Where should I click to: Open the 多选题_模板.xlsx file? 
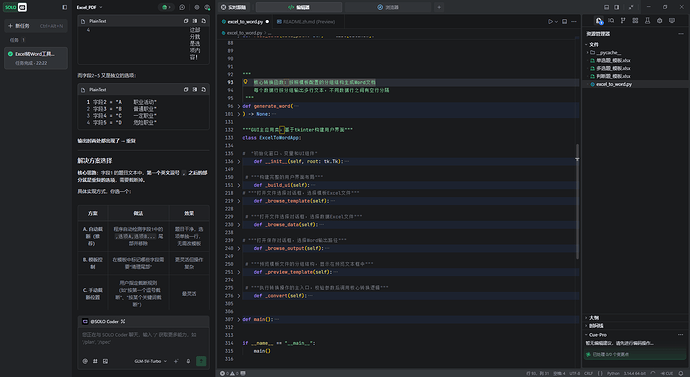634,68
